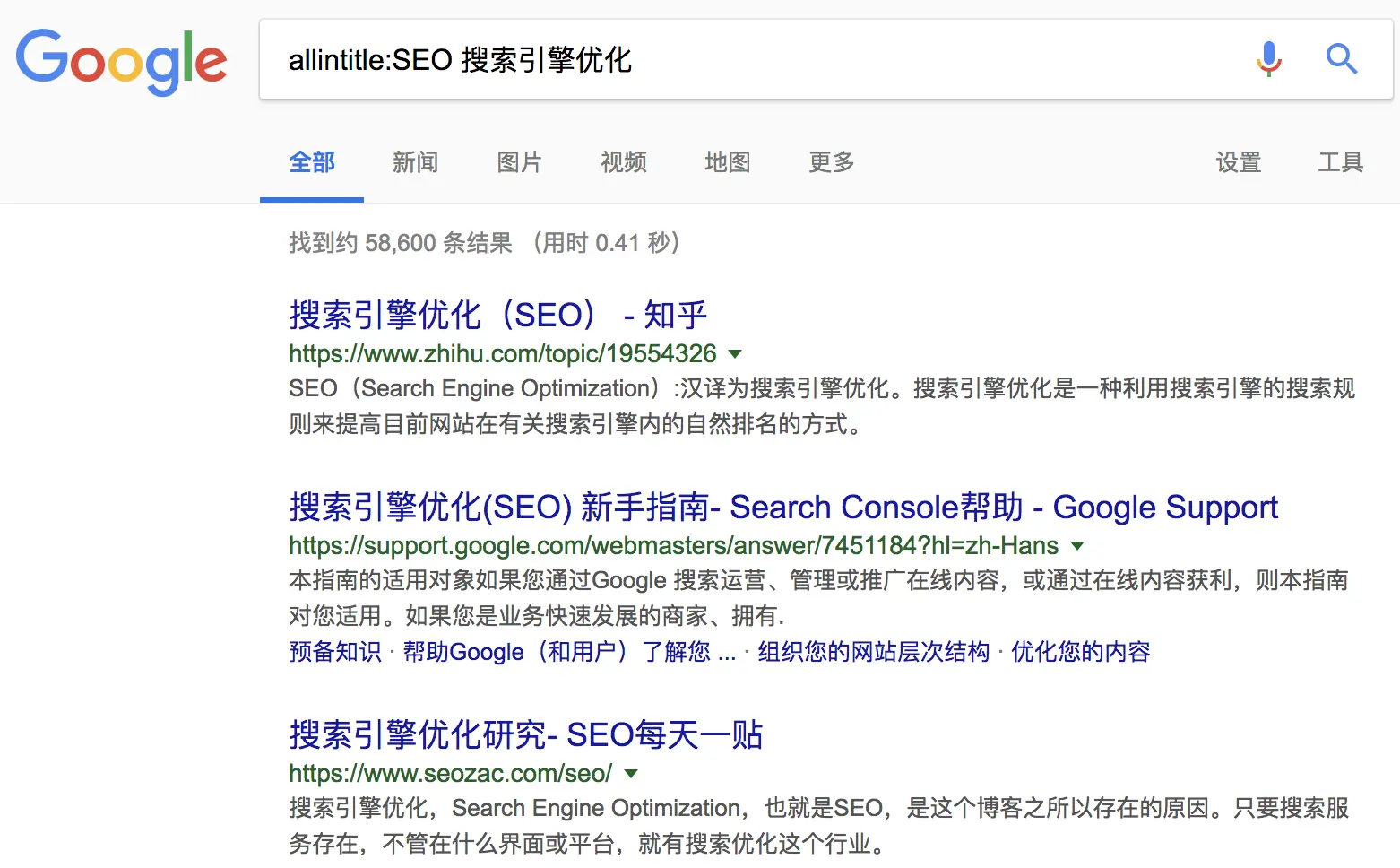Visit the SEO每天一贴 result link
Image resolution: width=1400 pixels, height=868 pixels.
524,734
